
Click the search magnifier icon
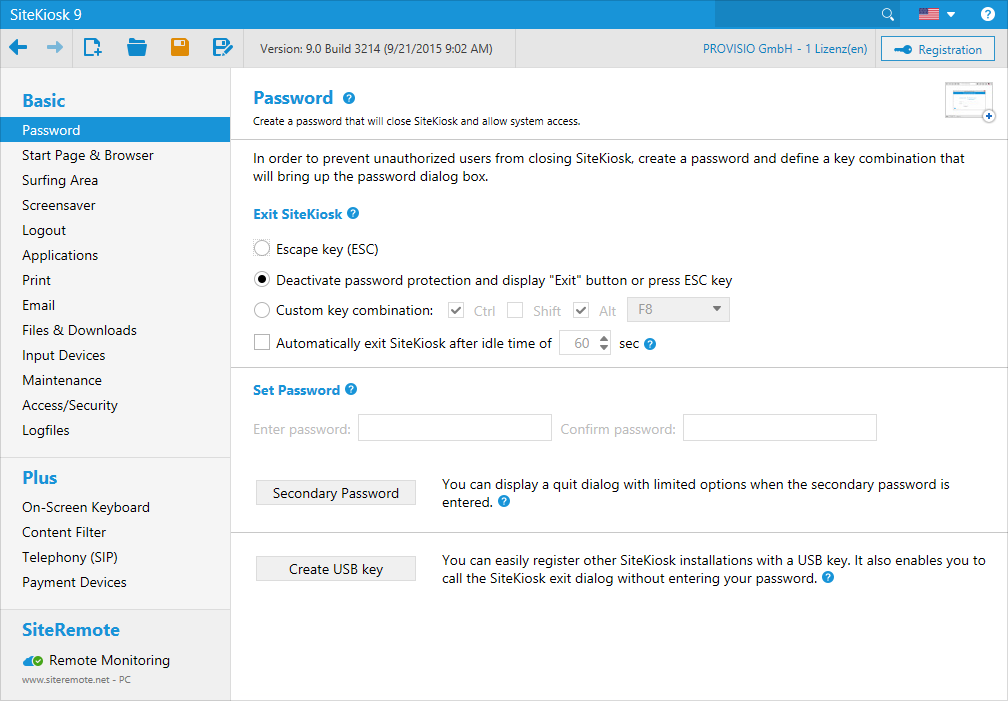pyautogui.click(x=887, y=14)
